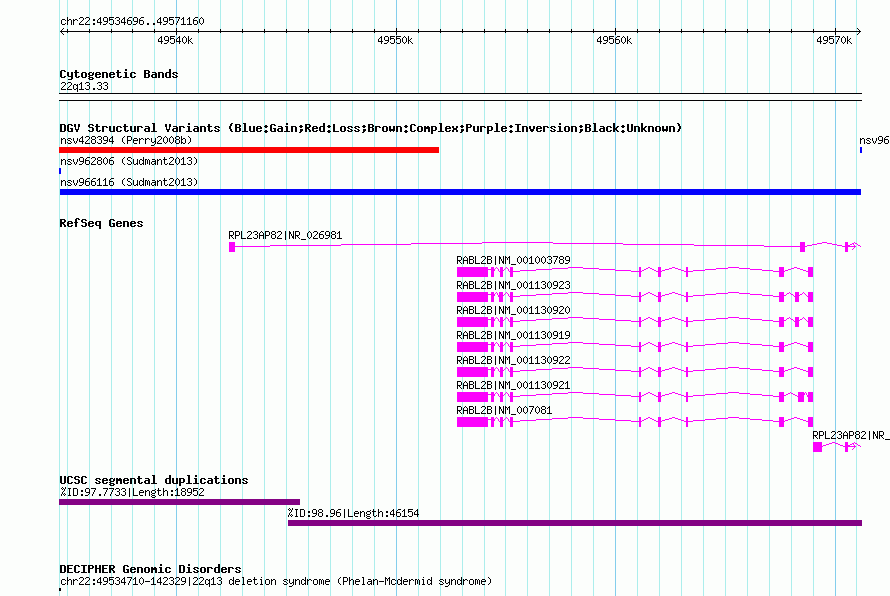Screen dimensions: 890x596
Task: Open the nsv428394 (Perry2008b) label
Action: [x=126, y=140]
